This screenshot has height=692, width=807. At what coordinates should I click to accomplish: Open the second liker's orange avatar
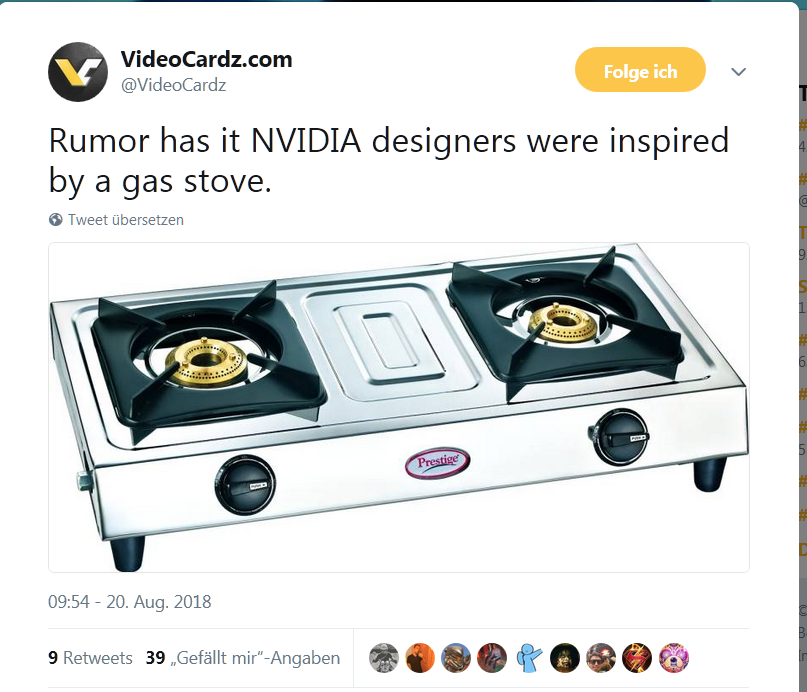[x=420, y=658]
